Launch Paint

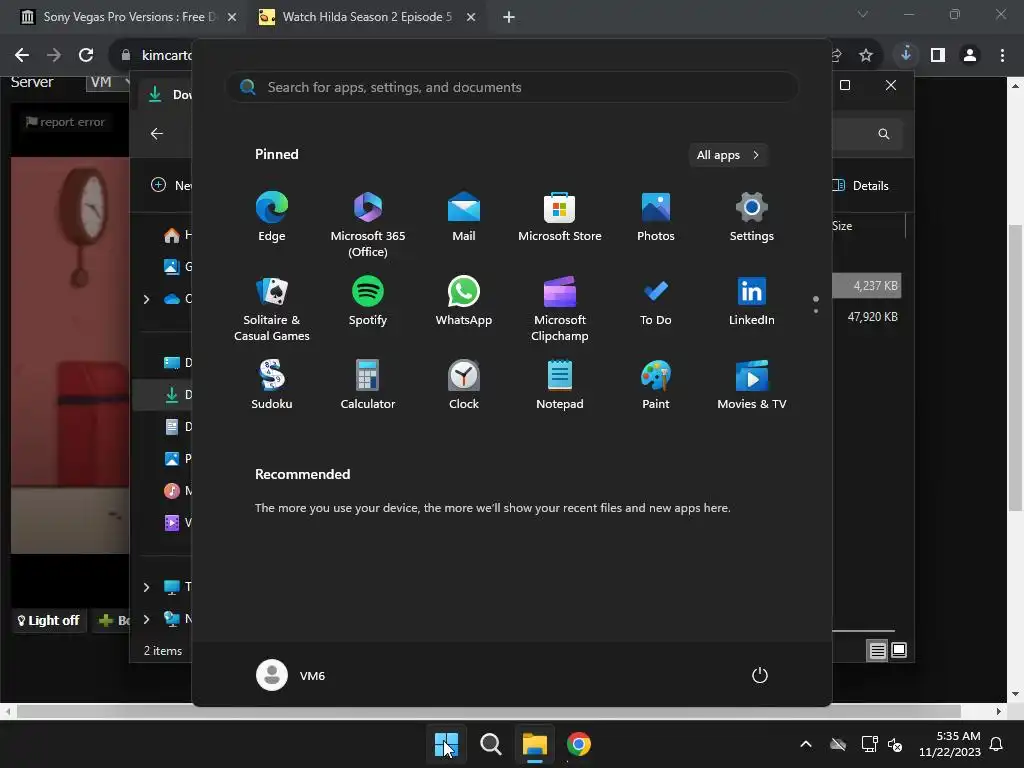[656, 385]
